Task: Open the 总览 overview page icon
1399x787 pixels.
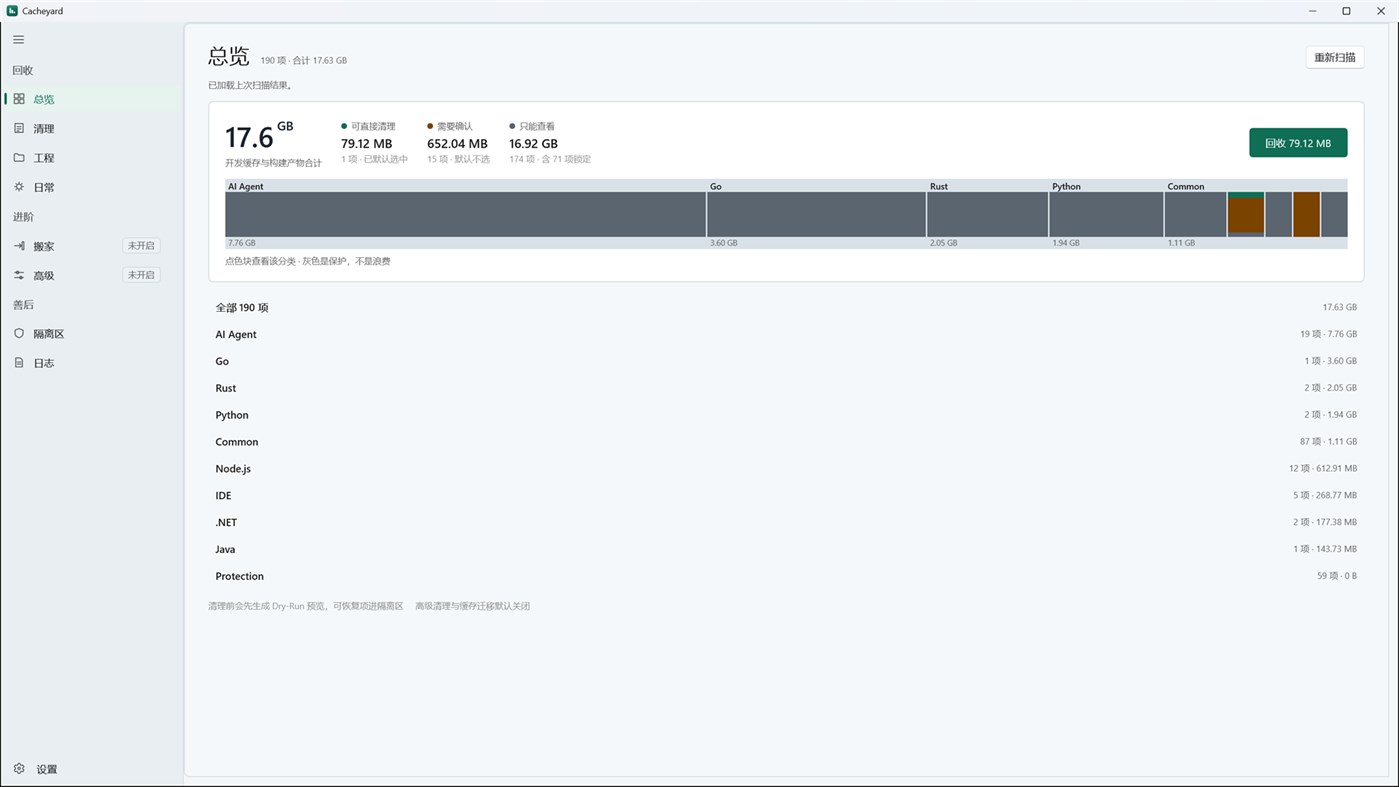Action: pos(19,99)
